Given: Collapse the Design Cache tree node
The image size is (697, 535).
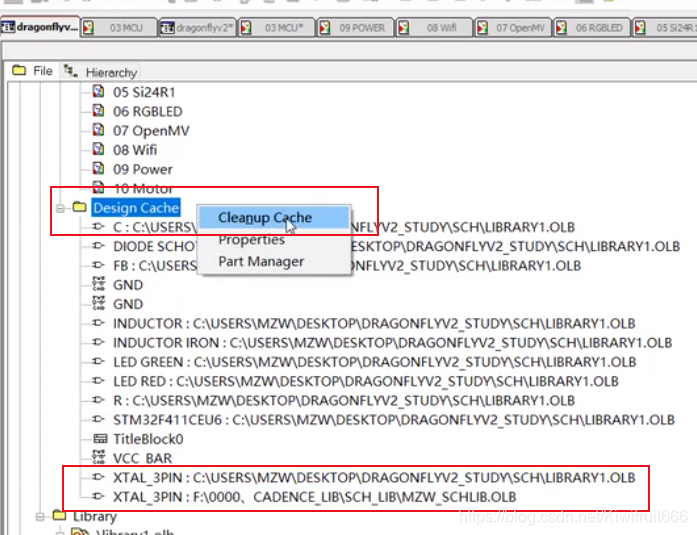Looking at the screenshot, I should click(x=61, y=208).
